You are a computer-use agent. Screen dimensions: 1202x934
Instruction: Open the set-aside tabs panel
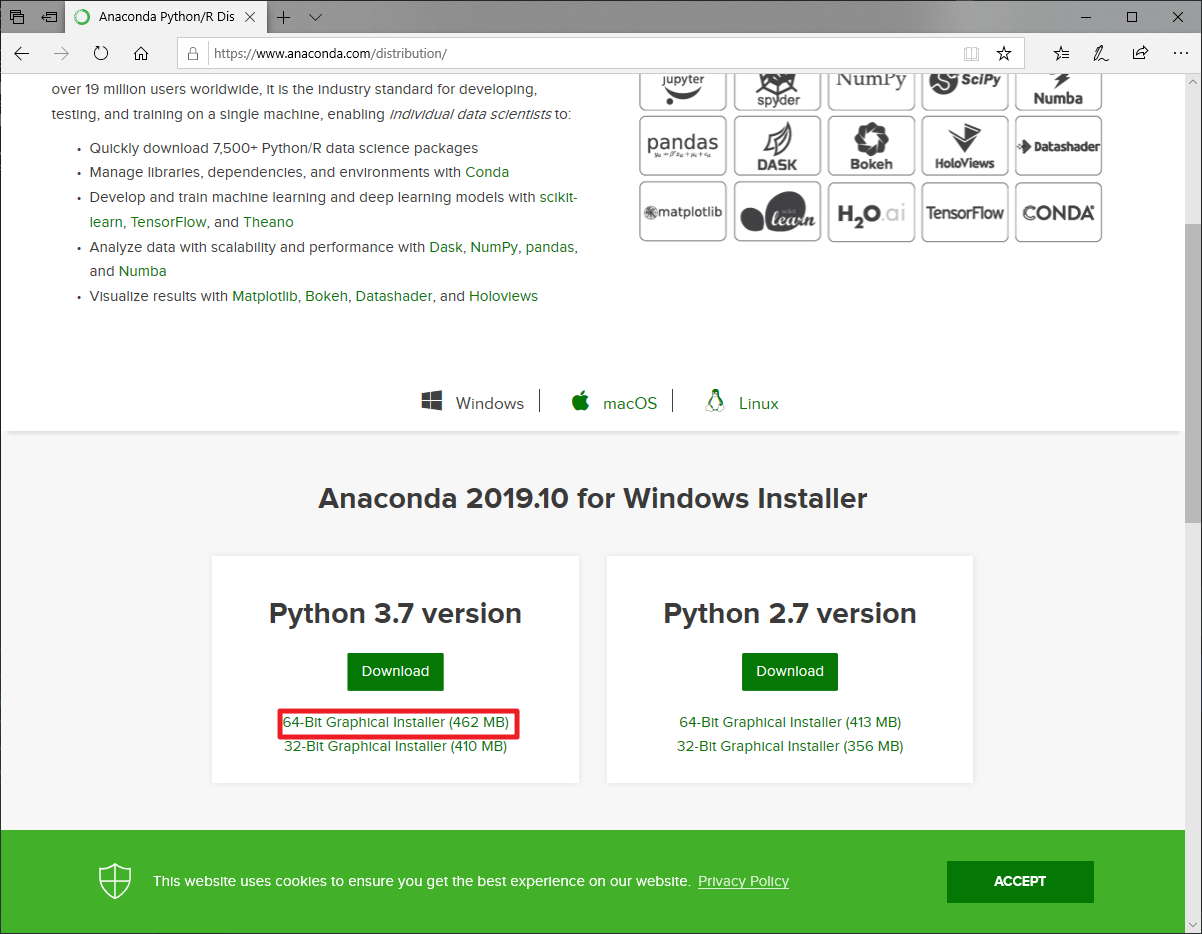pos(17,17)
